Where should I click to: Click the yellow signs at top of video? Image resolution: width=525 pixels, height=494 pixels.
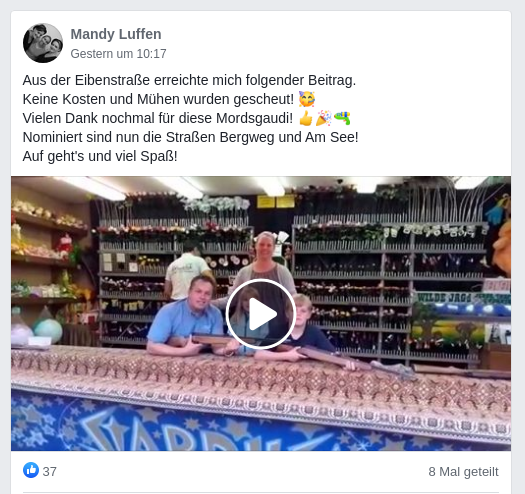tap(276, 202)
